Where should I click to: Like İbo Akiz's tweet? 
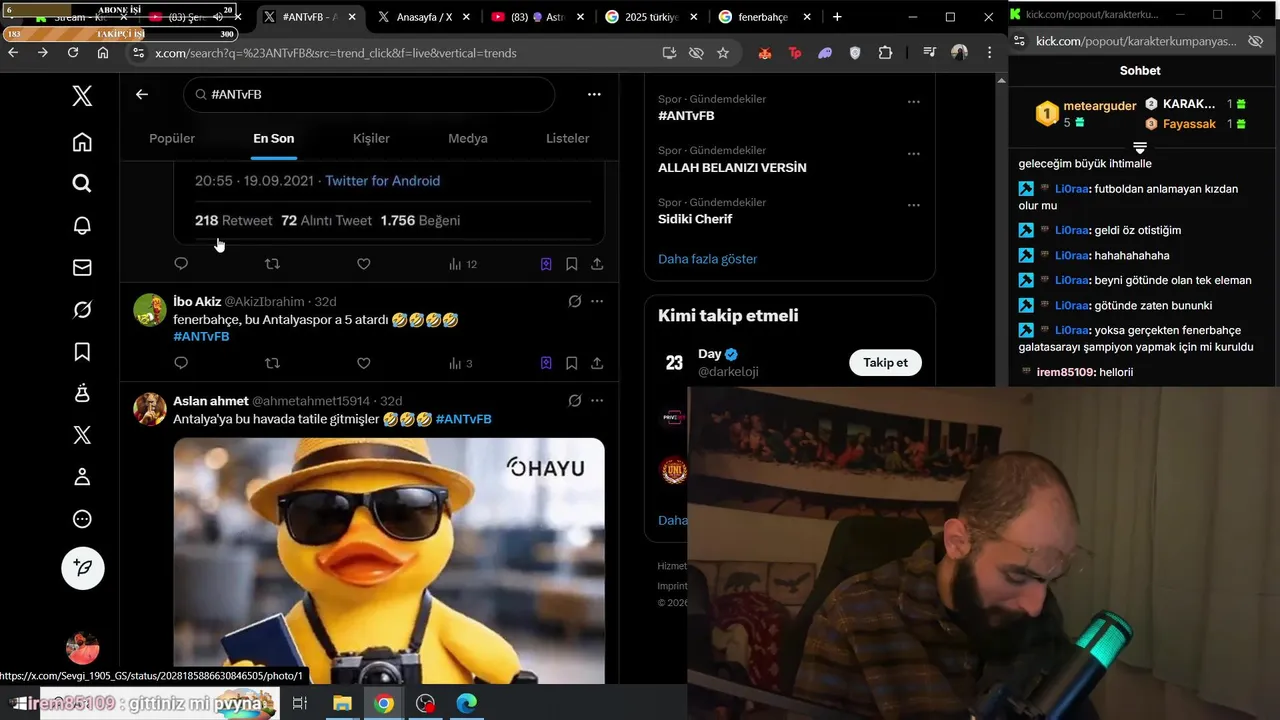(364, 363)
